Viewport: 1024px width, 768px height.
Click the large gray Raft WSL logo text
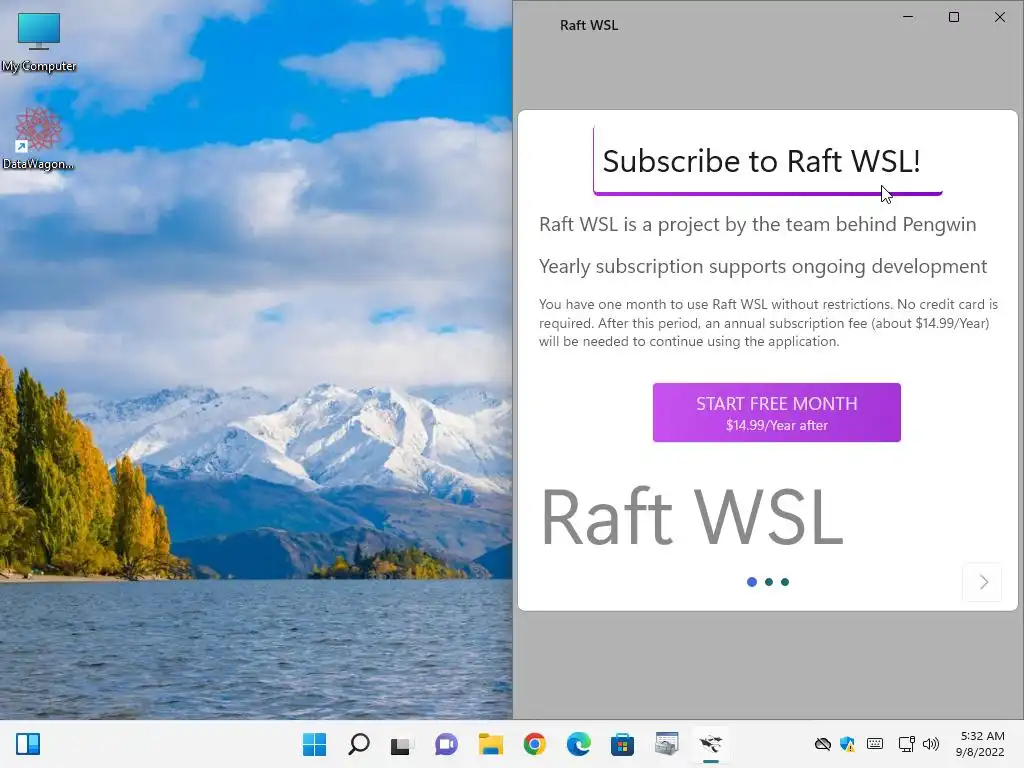692,517
